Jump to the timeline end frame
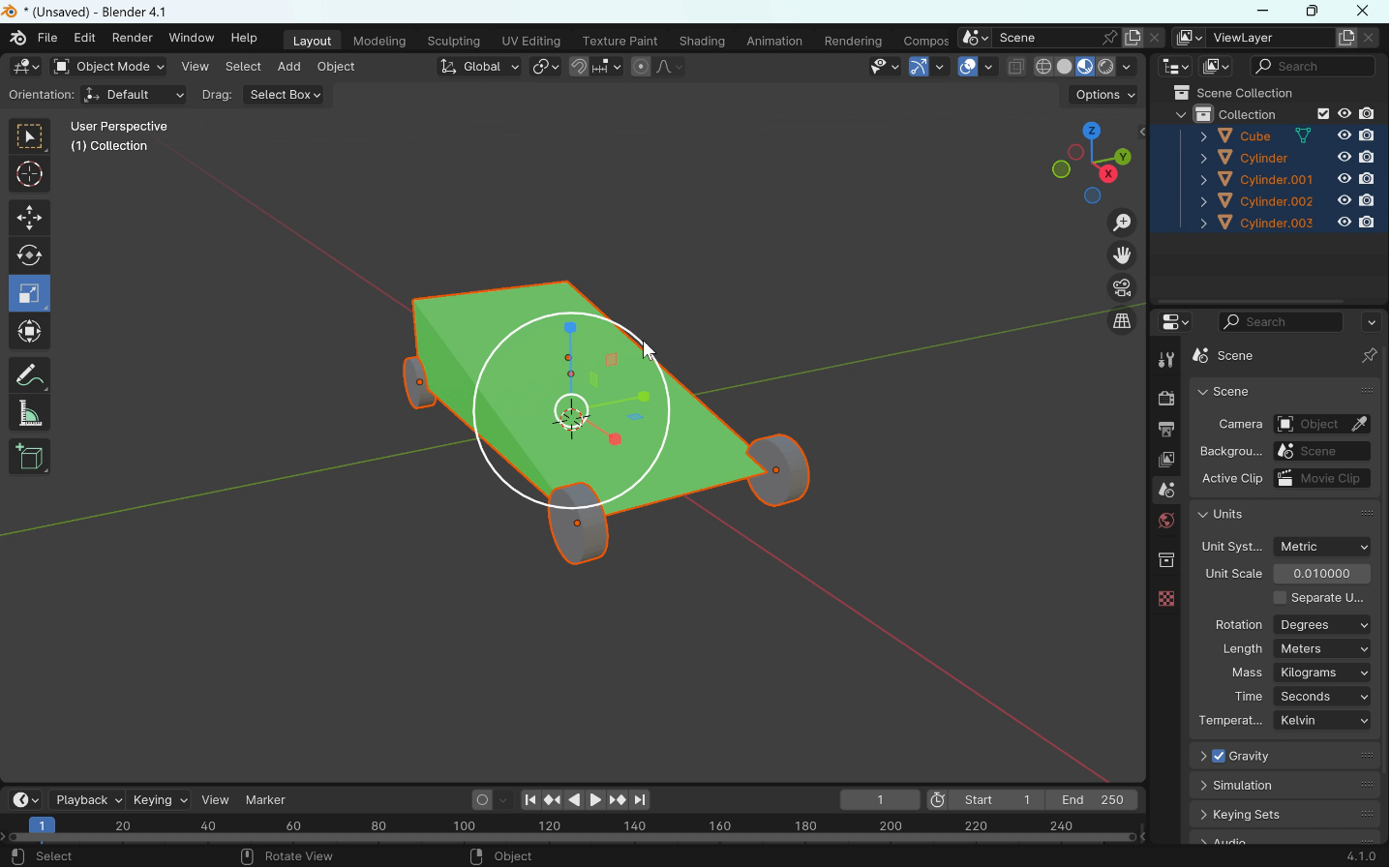The width and height of the screenshot is (1390, 868). coord(642,801)
